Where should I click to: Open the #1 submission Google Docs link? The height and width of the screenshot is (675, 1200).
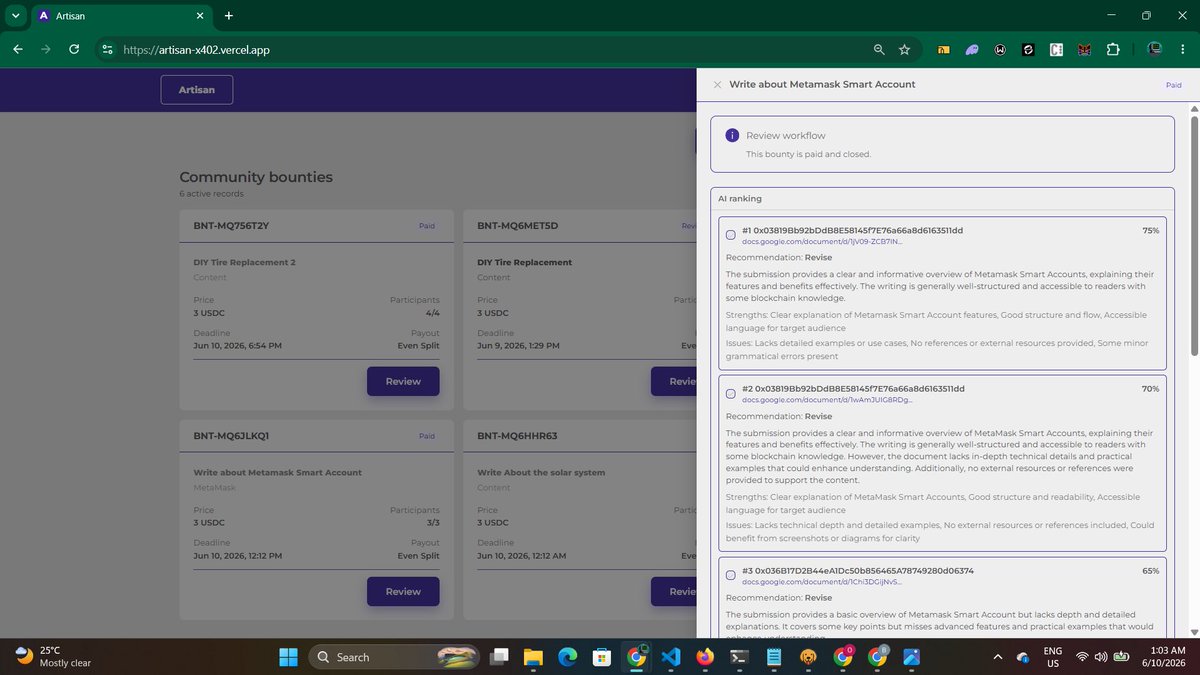click(x=822, y=241)
